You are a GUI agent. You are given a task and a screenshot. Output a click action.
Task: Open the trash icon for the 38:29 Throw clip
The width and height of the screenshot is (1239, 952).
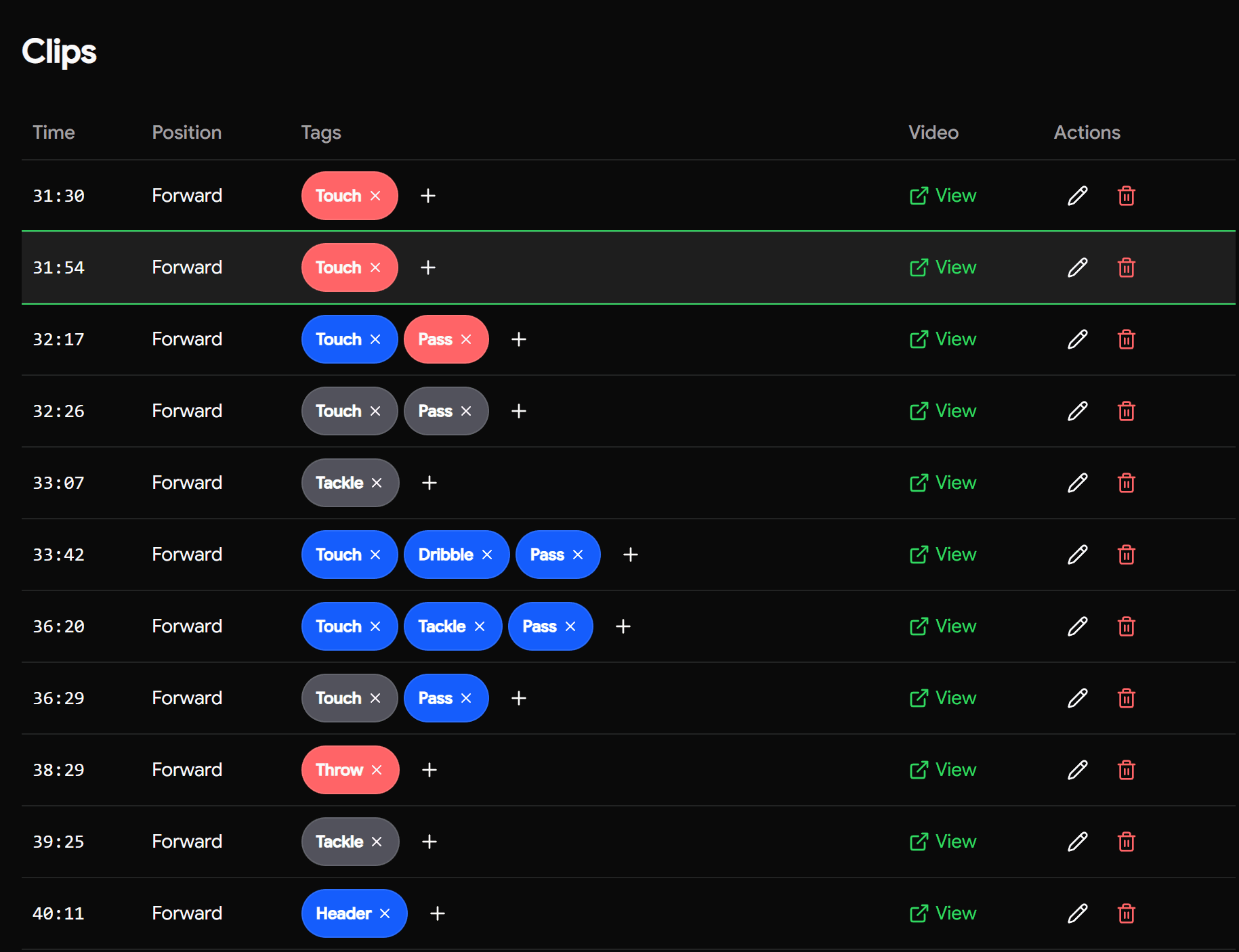click(x=1127, y=770)
